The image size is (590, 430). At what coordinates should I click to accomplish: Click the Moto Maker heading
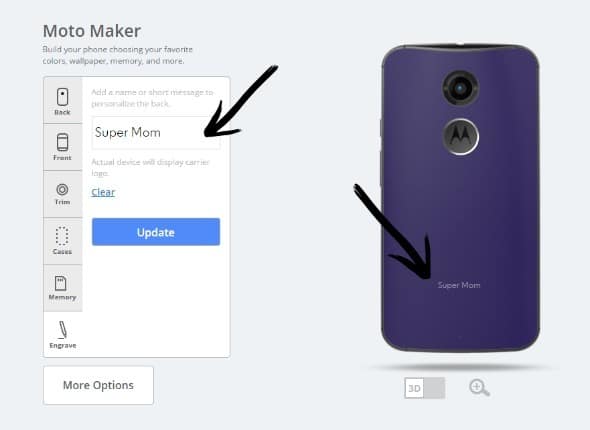[92, 31]
